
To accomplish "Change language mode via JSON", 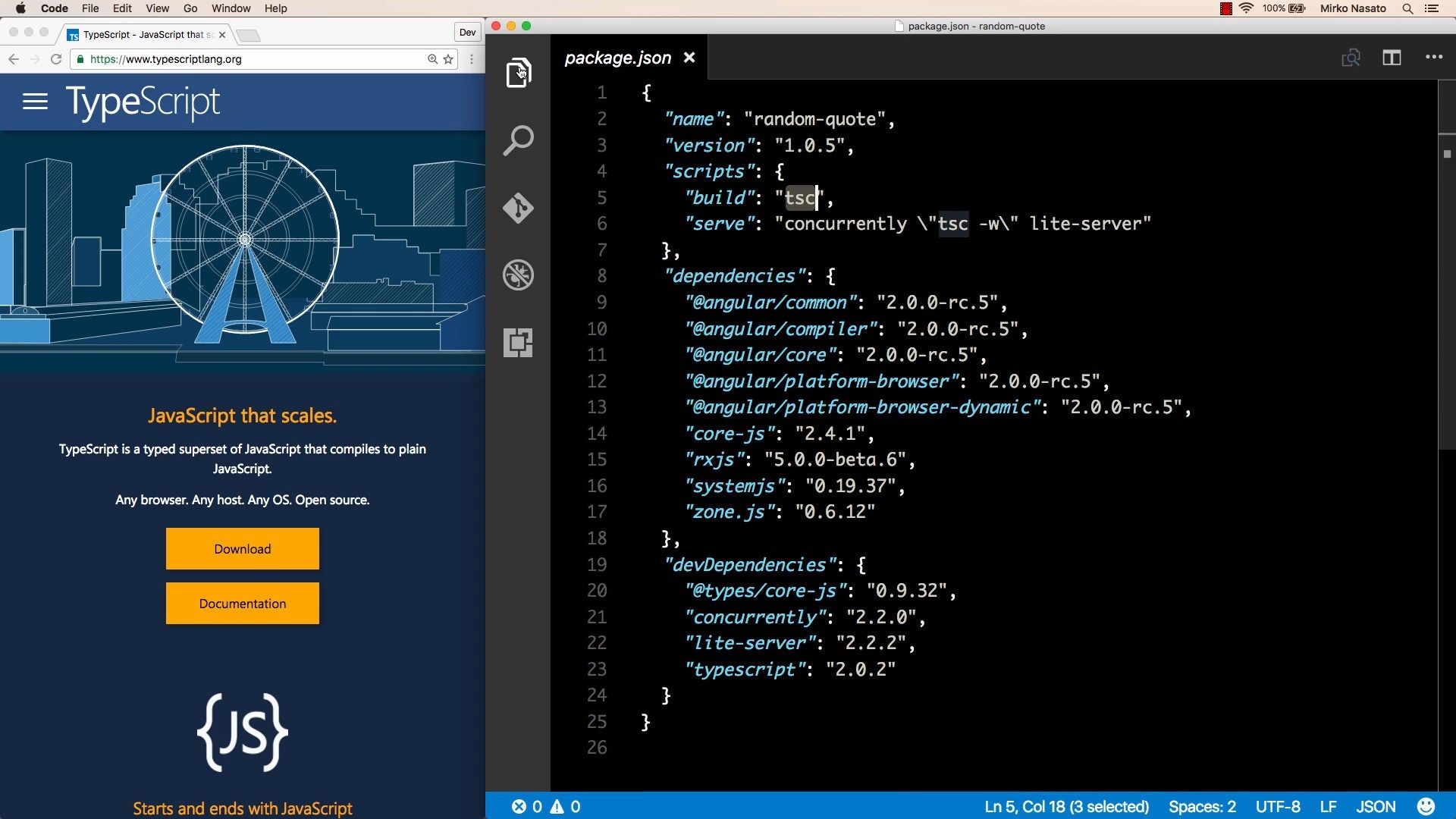I will click(1376, 807).
